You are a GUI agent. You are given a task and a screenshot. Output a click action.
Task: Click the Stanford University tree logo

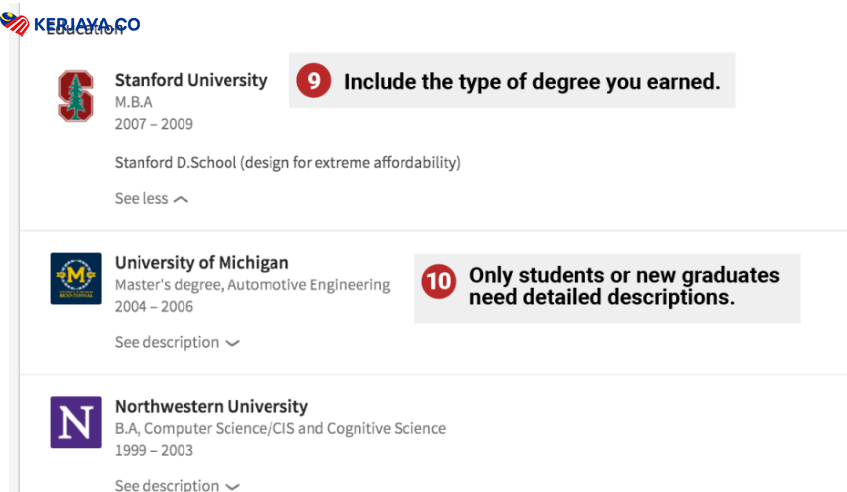(75, 96)
